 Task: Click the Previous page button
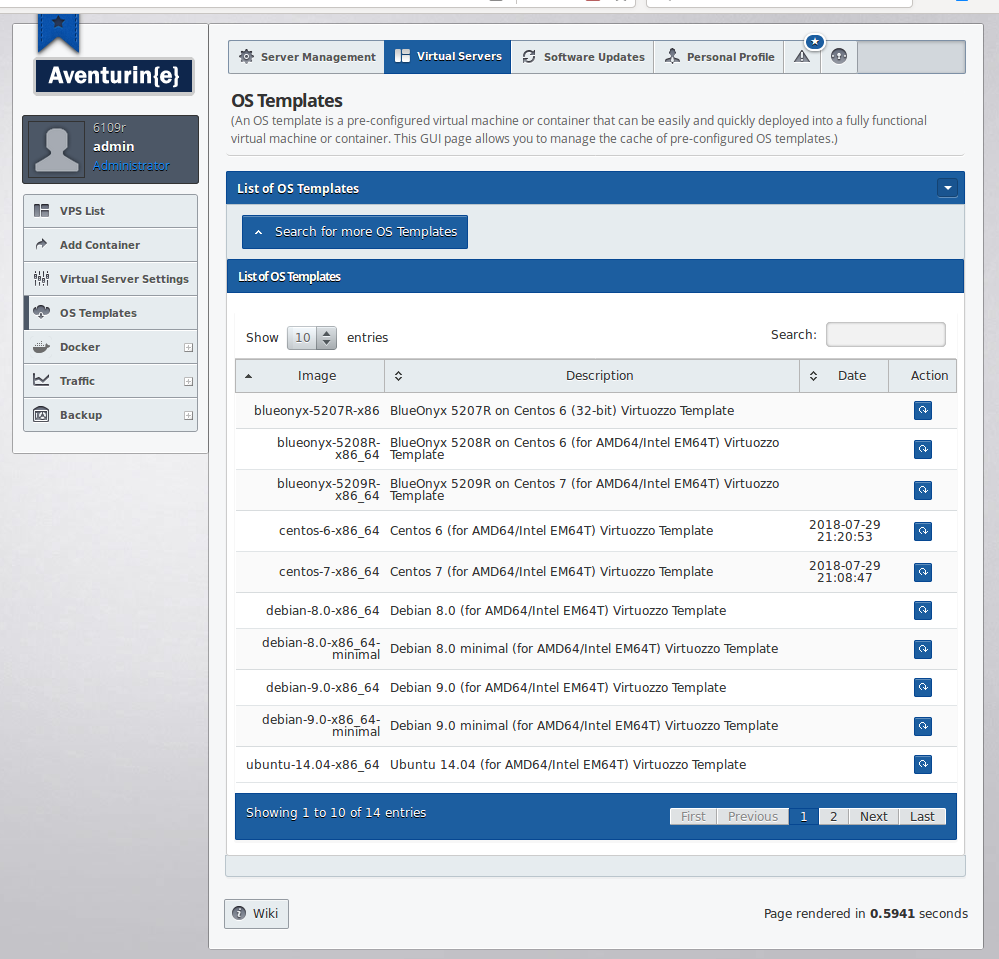[x=753, y=816]
